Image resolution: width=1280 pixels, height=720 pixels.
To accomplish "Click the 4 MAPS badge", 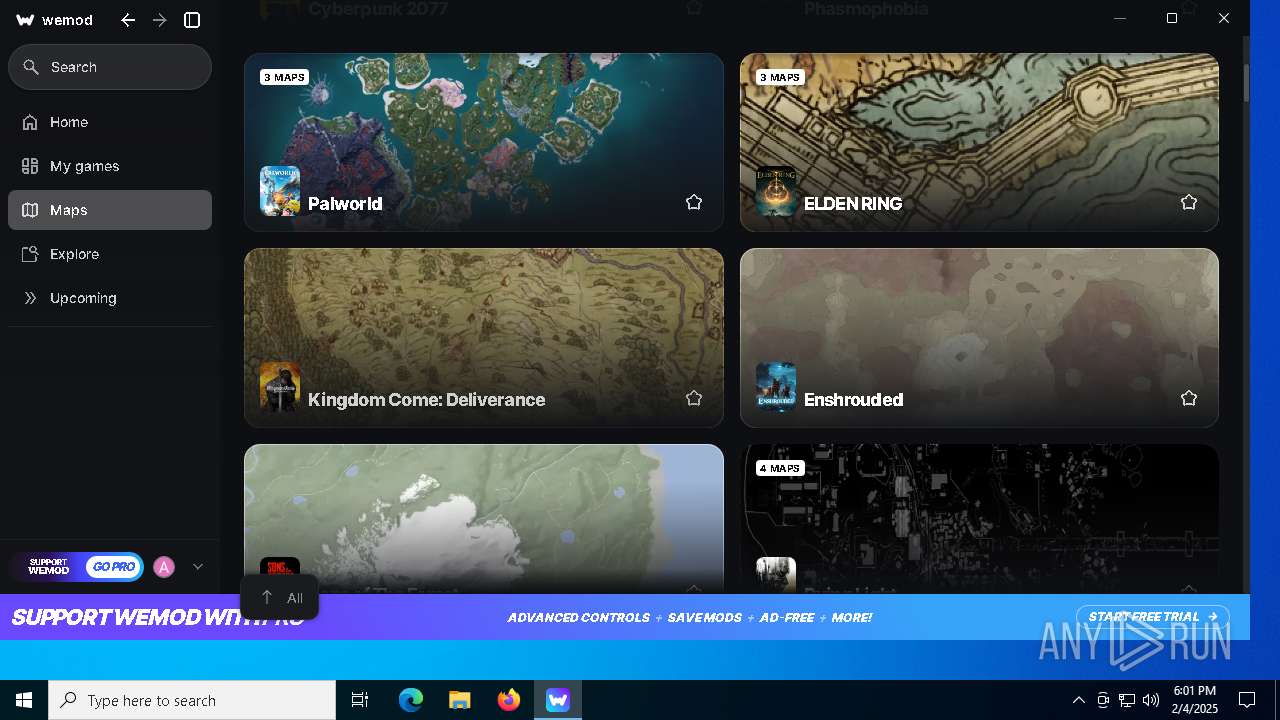I will 780,468.
